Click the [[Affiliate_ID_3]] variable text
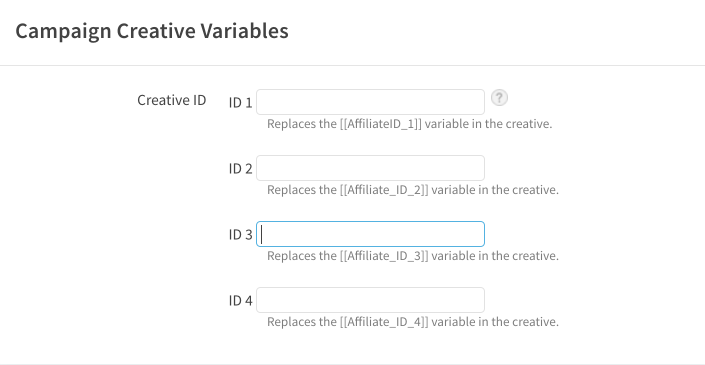Screen dimensions: 705x365 384,256
